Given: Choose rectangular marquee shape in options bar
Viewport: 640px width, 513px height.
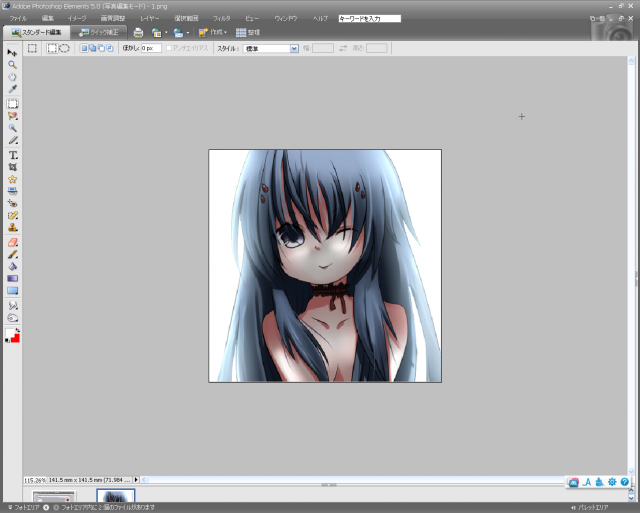Looking at the screenshot, I should [x=51, y=49].
